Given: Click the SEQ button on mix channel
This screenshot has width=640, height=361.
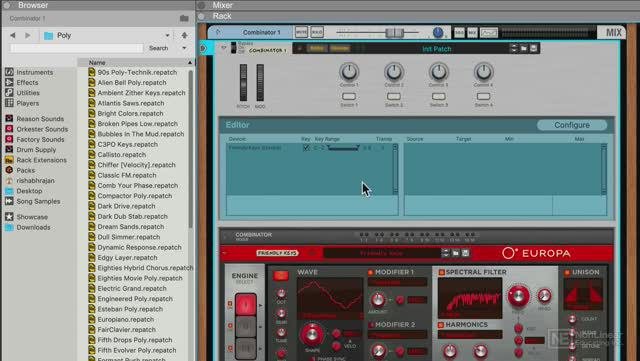Looking at the screenshot, I should pos(459,32).
